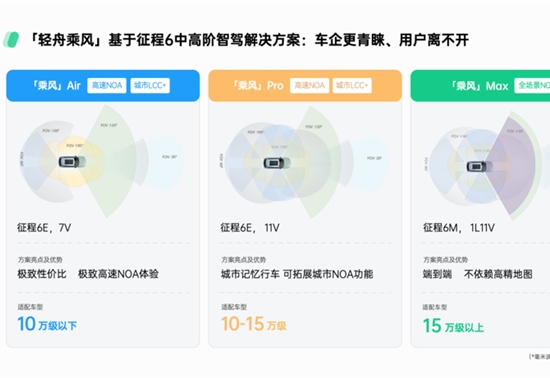Click the 适配车型 label in the Max card
The image size is (550, 378).
point(435,307)
